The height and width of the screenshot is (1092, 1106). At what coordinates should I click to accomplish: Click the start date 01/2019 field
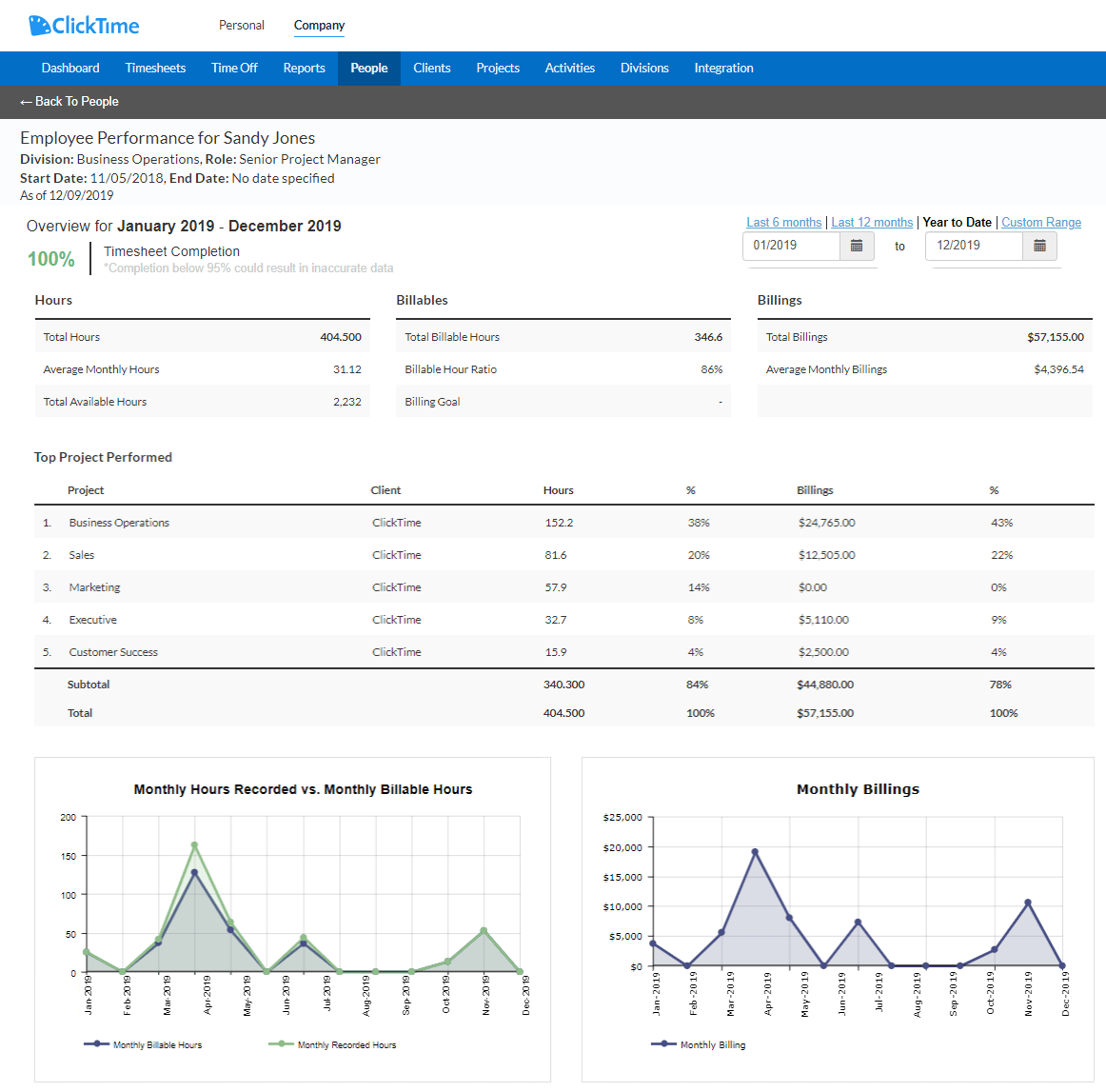[791, 246]
